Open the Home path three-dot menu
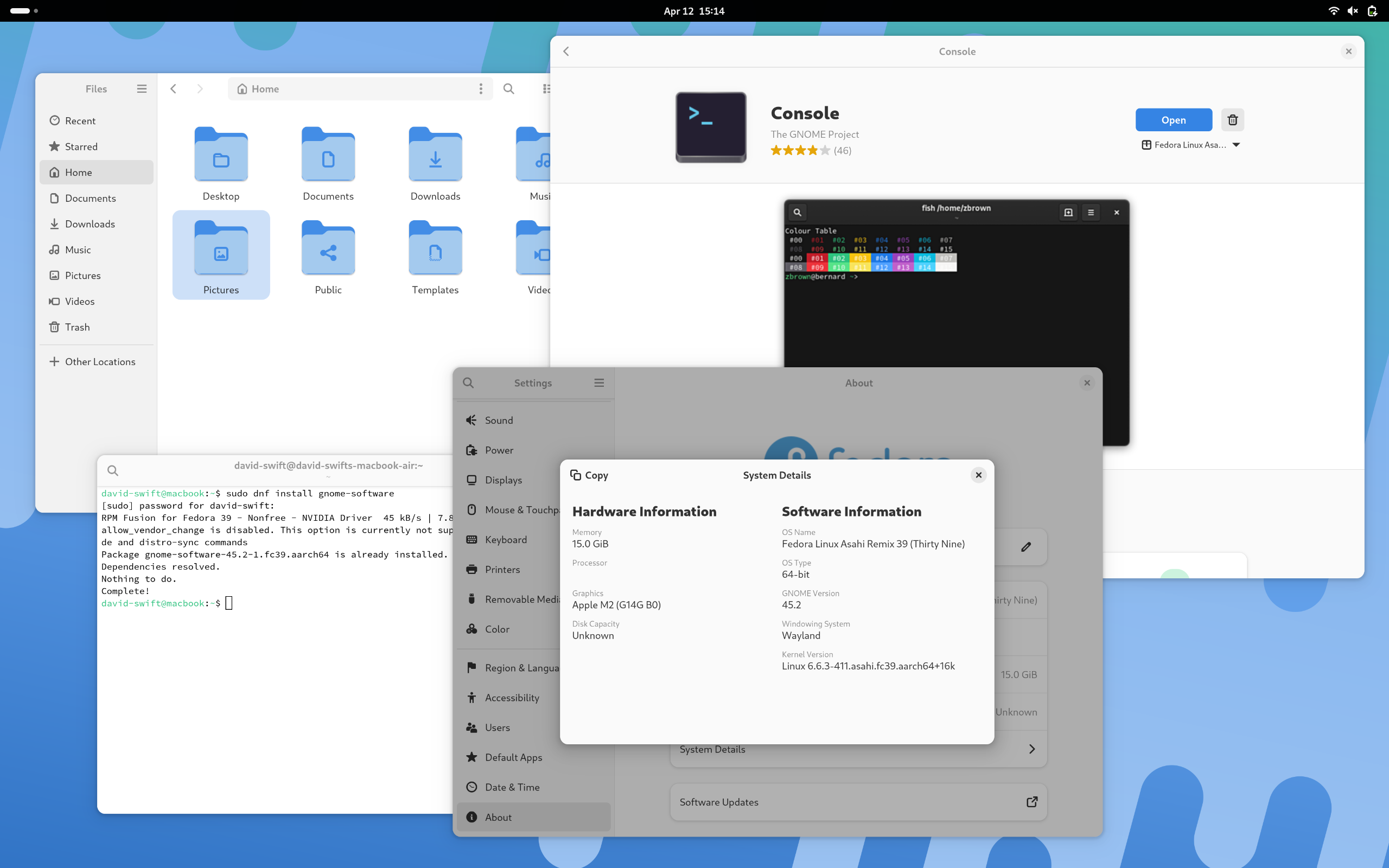The width and height of the screenshot is (1389, 868). [481, 88]
